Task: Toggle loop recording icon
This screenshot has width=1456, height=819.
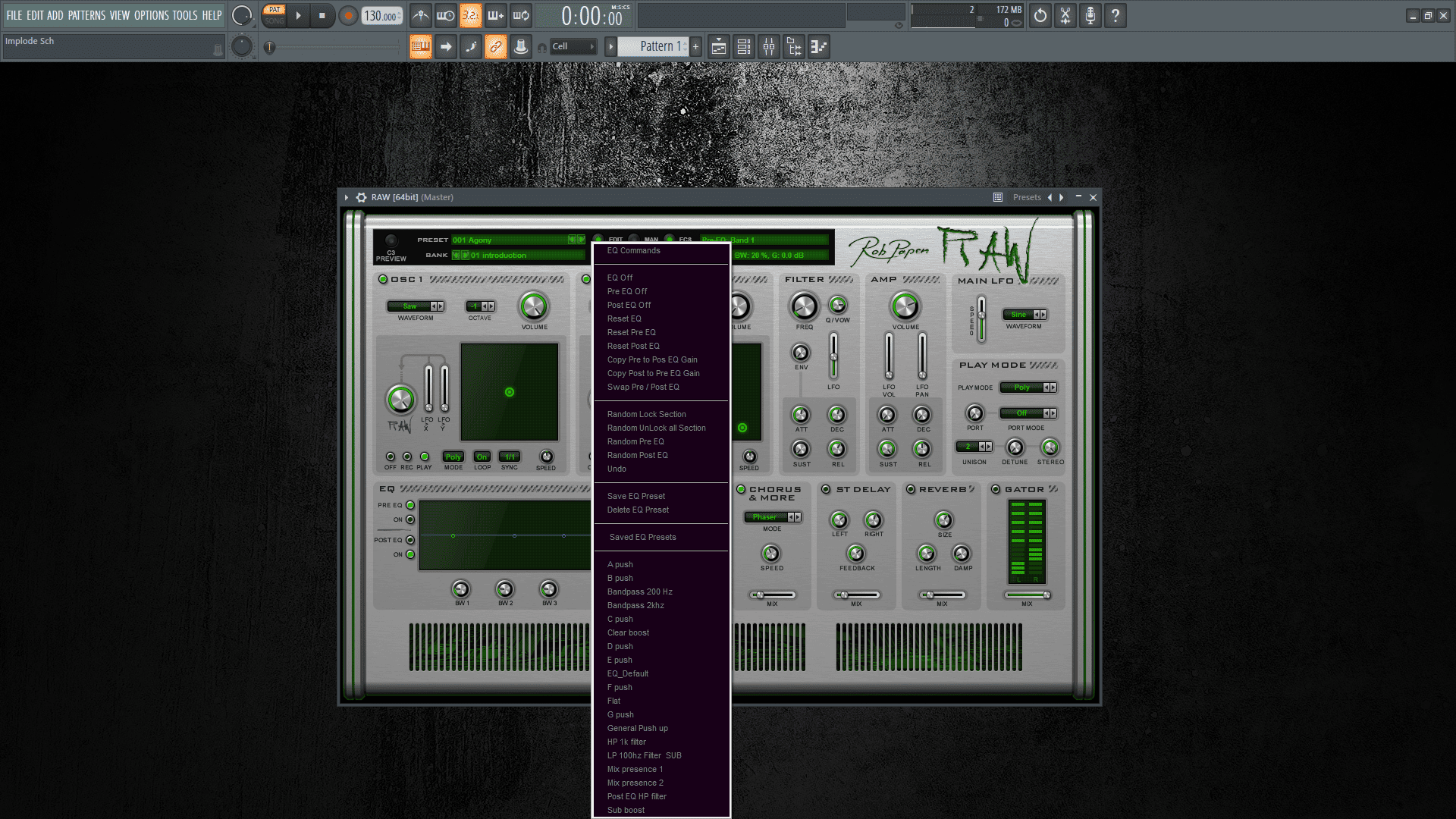Action: coord(521,16)
